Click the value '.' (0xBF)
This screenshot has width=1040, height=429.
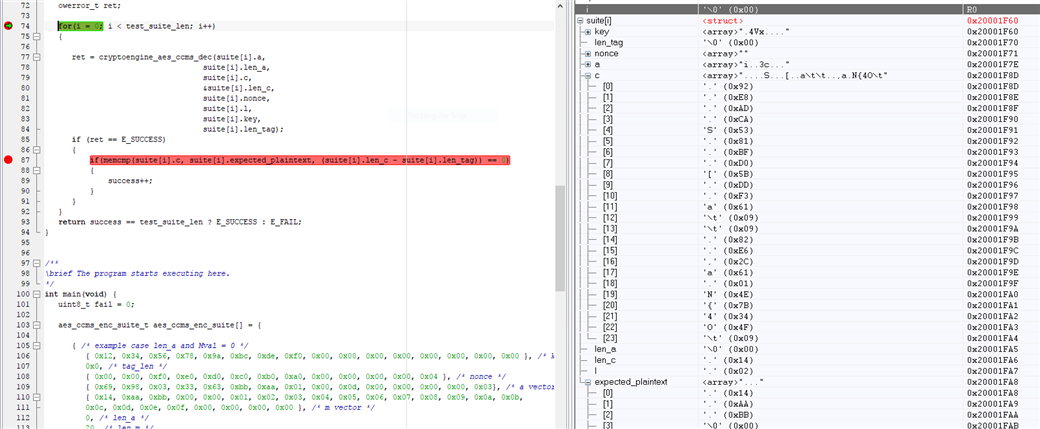(727, 151)
